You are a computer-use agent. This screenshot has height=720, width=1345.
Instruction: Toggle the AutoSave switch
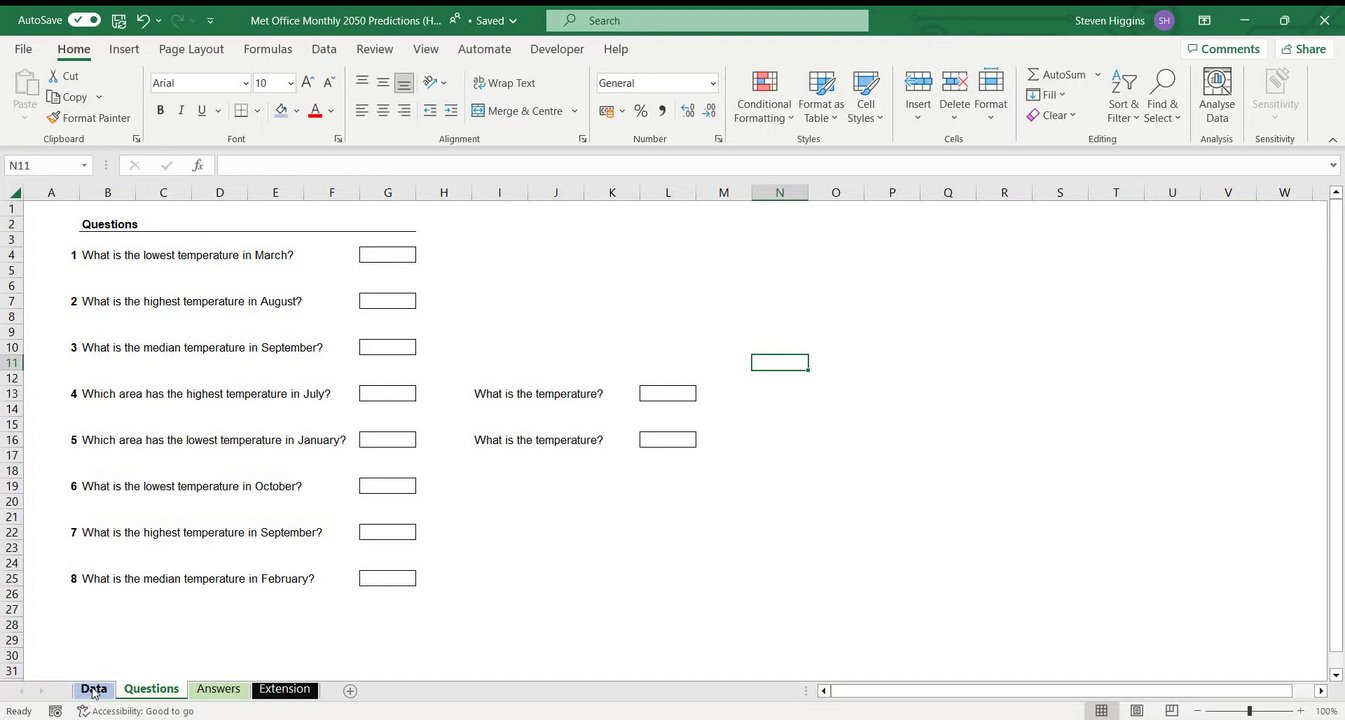[84, 20]
